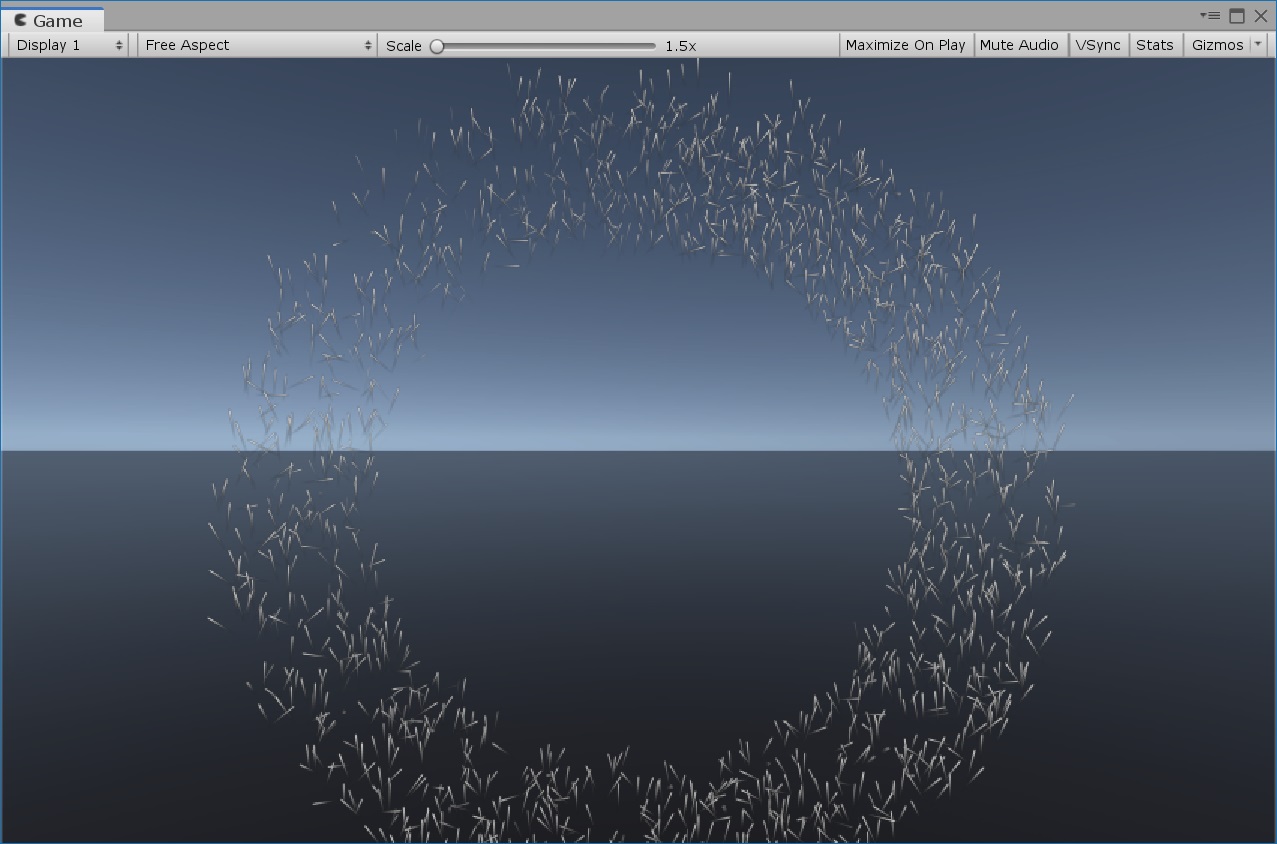This screenshot has width=1277, height=844.
Task: Toggle Maximize On Play
Action: (x=906, y=45)
